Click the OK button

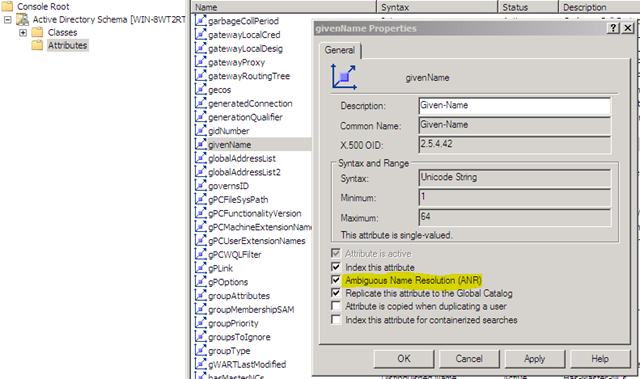click(404, 359)
